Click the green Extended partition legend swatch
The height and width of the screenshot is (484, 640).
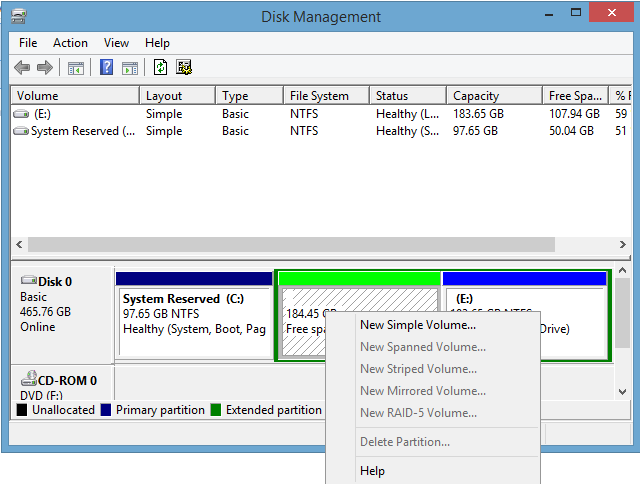[x=216, y=410]
